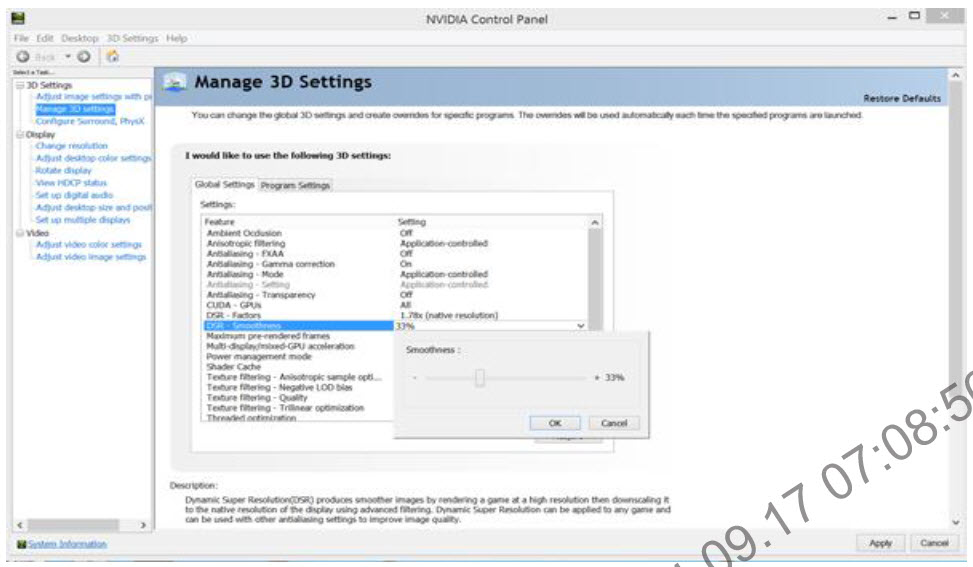Open the 3D Settings menu
The width and height of the screenshot is (973, 567).
[132, 38]
